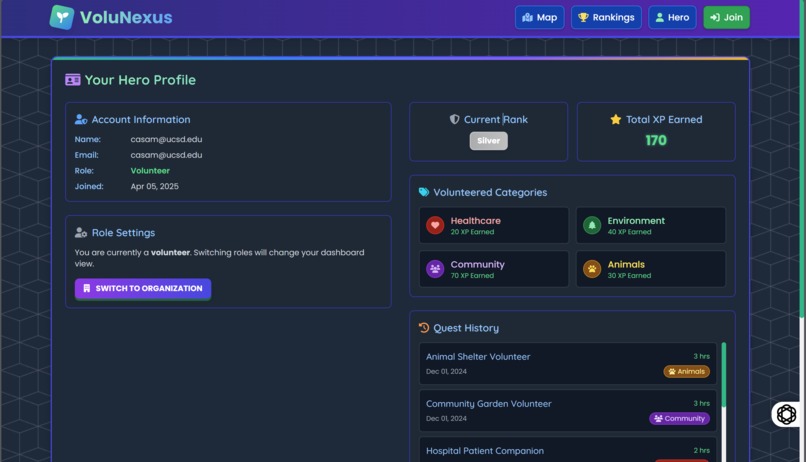
Task: Select the Healthcare category card
Action: coord(494,225)
